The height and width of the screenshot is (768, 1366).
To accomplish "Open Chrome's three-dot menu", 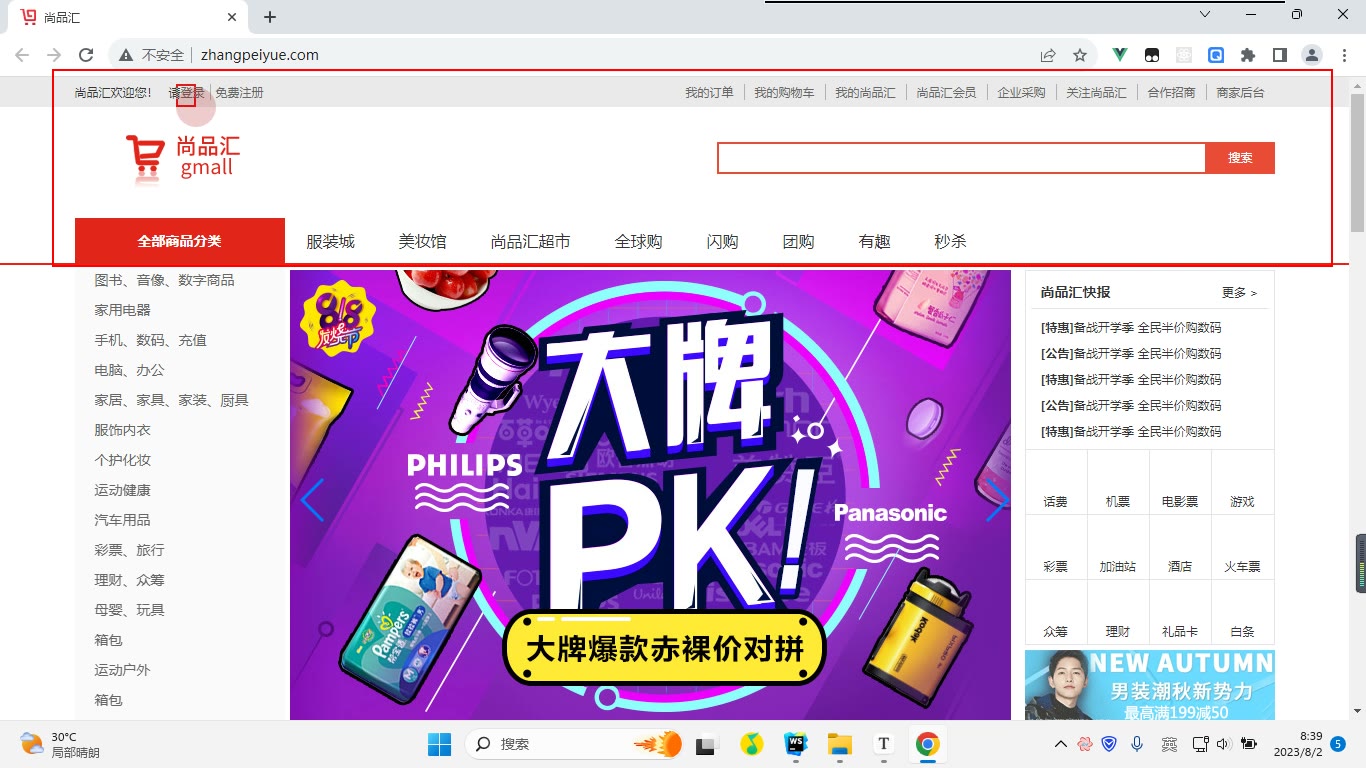I will click(1343, 55).
